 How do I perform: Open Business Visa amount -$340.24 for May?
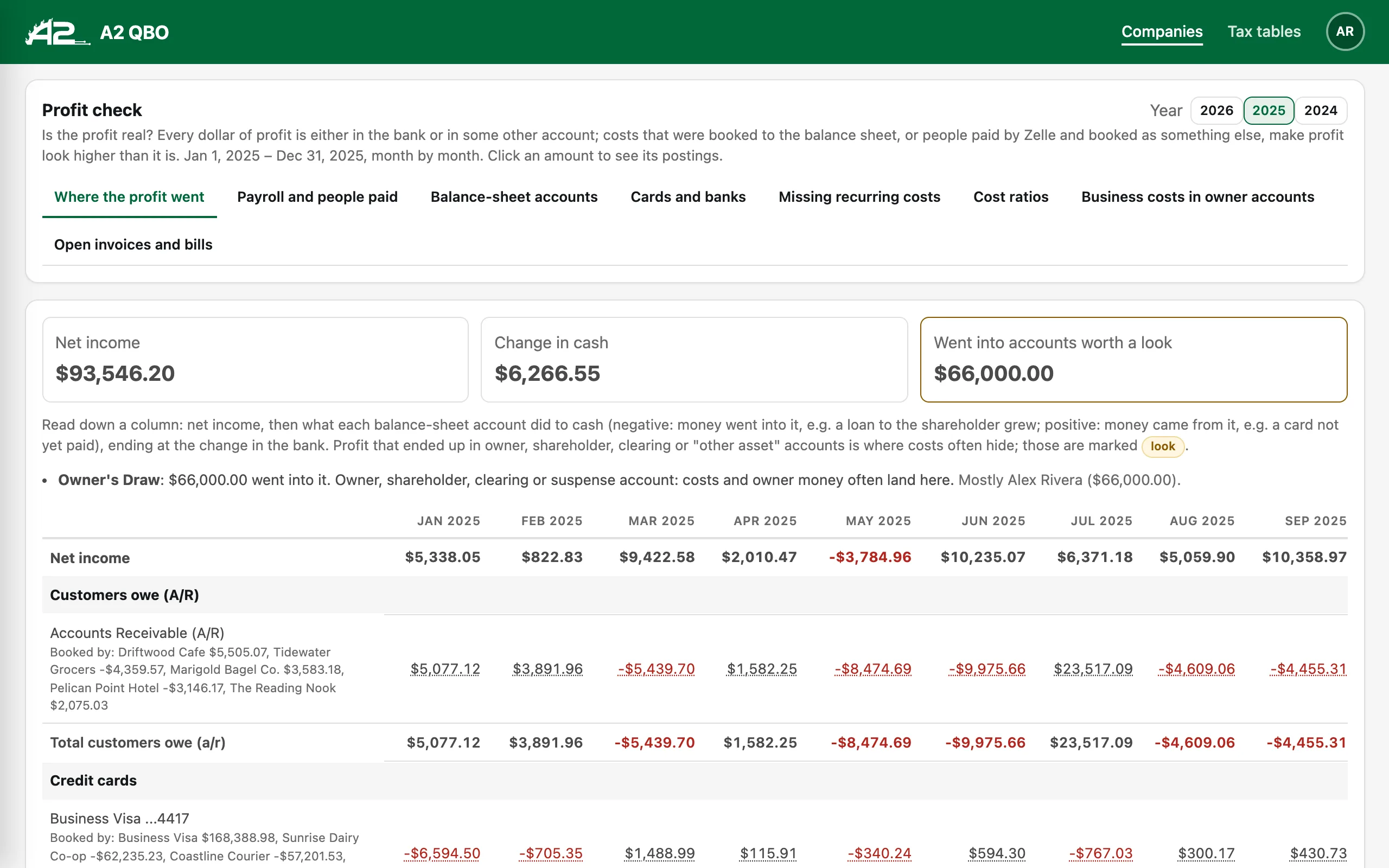tap(880, 854)
